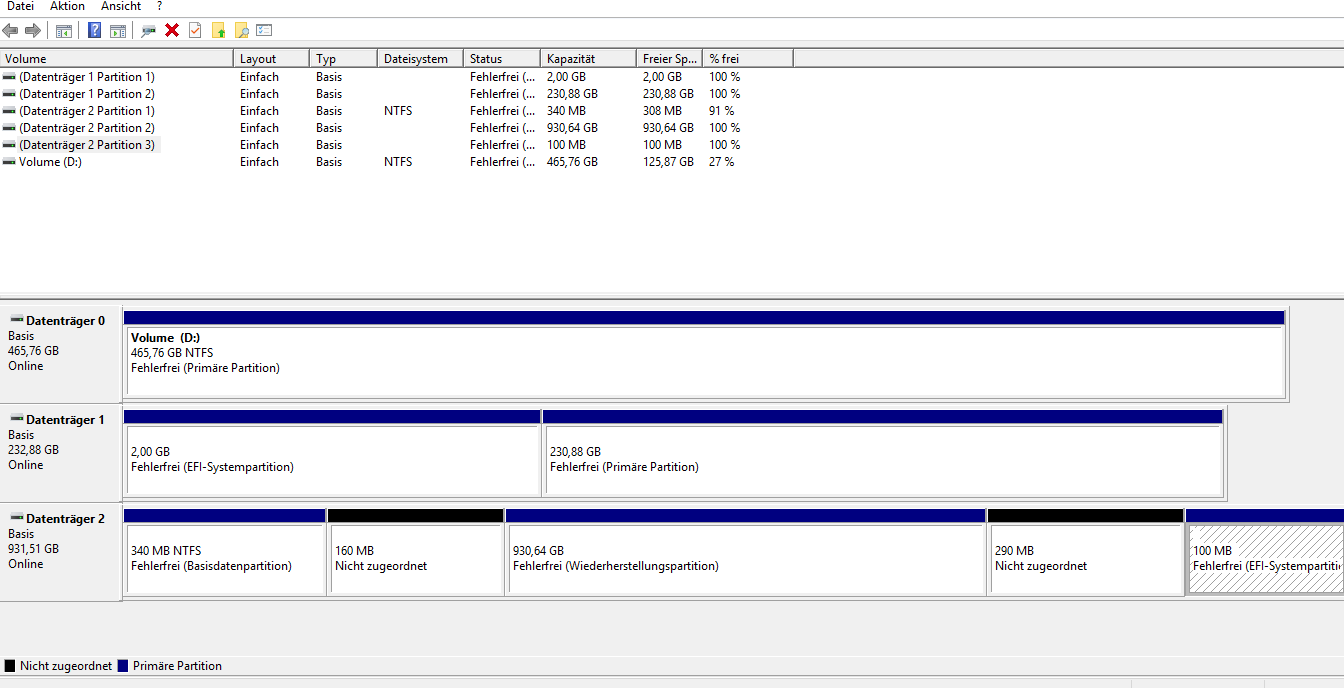Open the Ansicht menu

120,6
